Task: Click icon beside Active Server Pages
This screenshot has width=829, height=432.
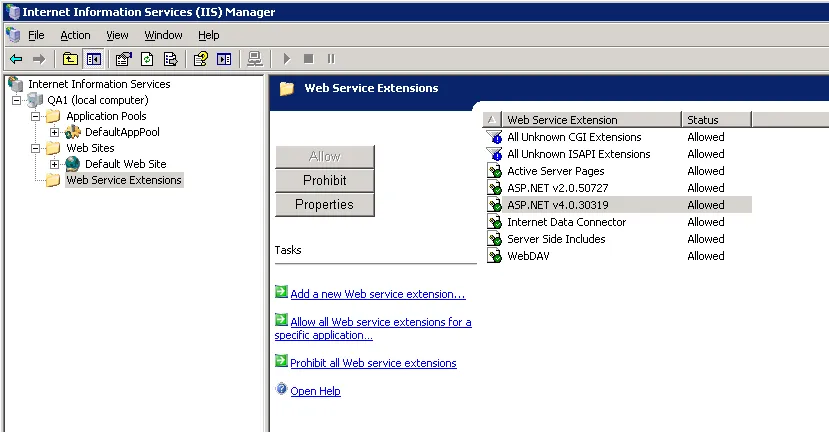Action: click(494, 171)
